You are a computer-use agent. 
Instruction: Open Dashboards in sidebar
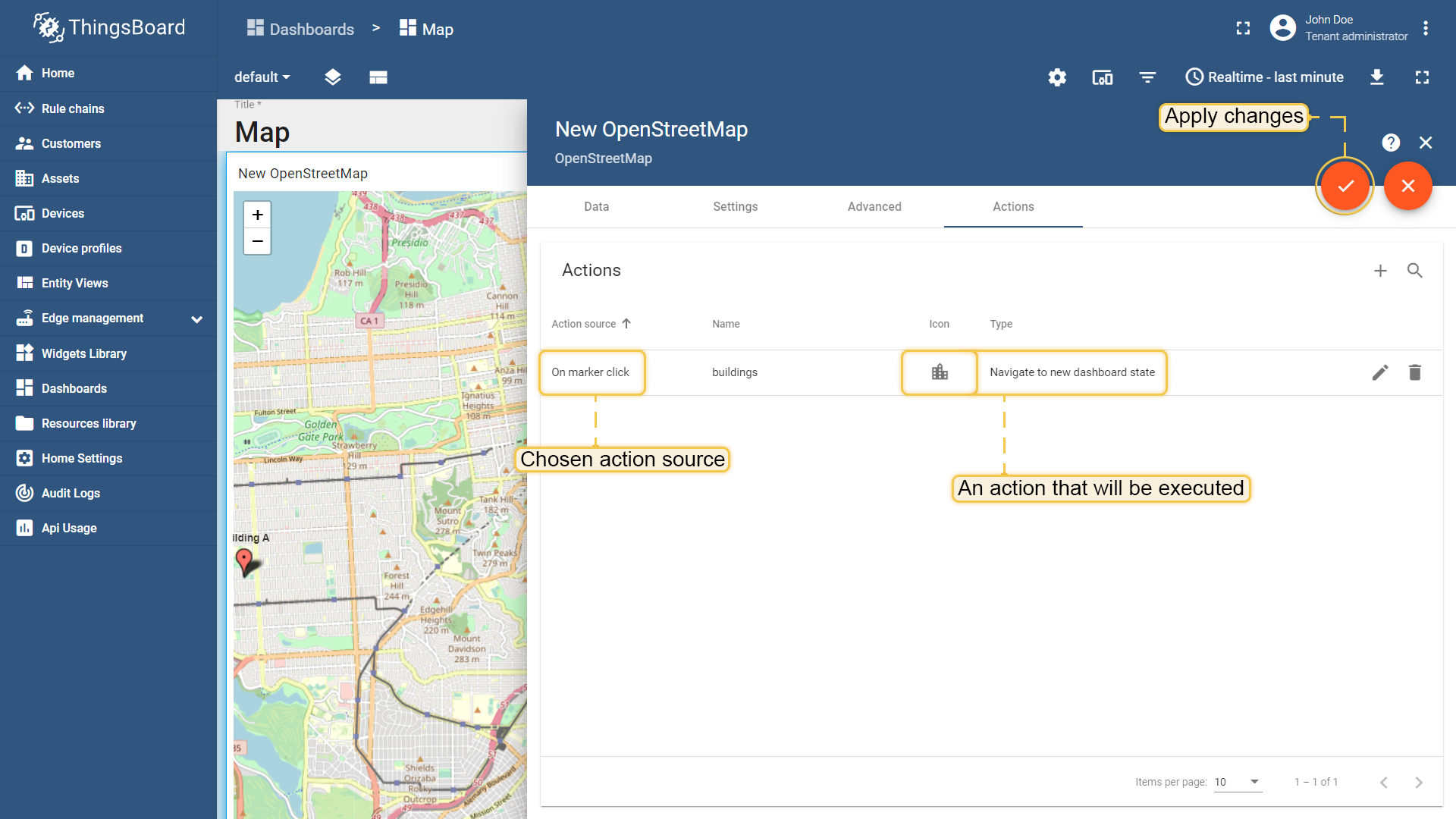[x=108, y=388]
